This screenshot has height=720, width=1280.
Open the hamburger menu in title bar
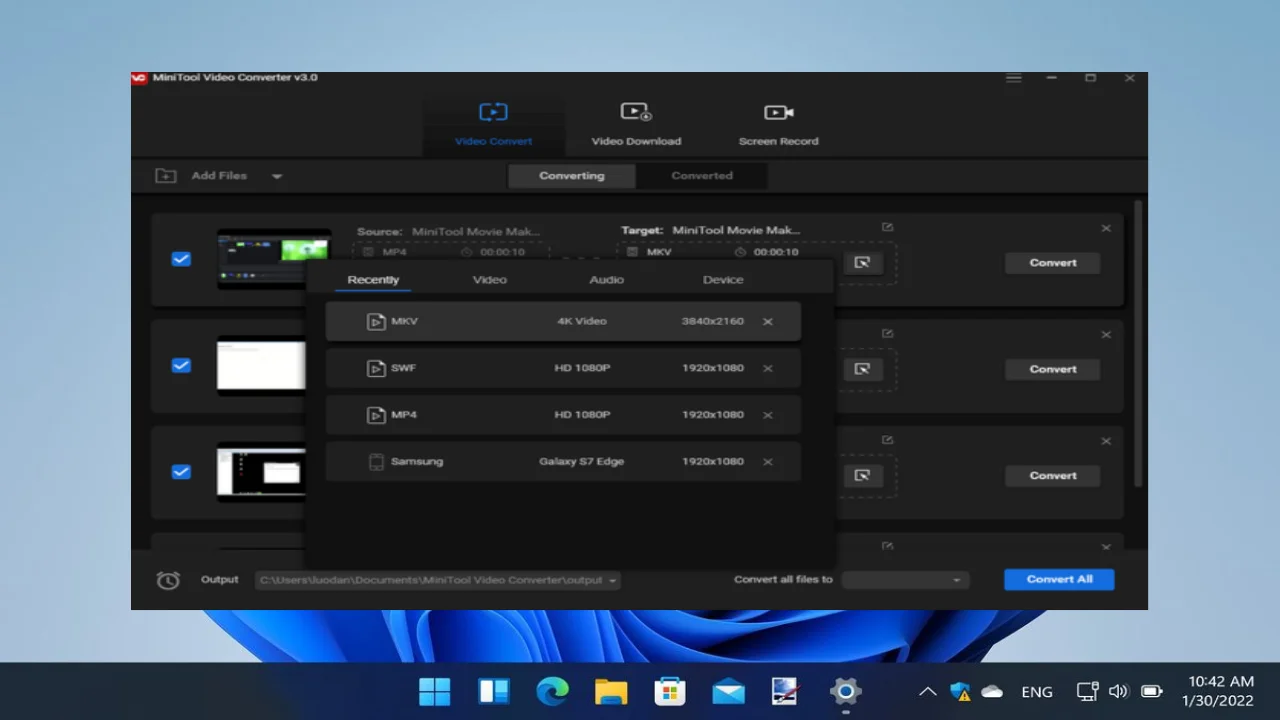click(x=1014, y=78)
